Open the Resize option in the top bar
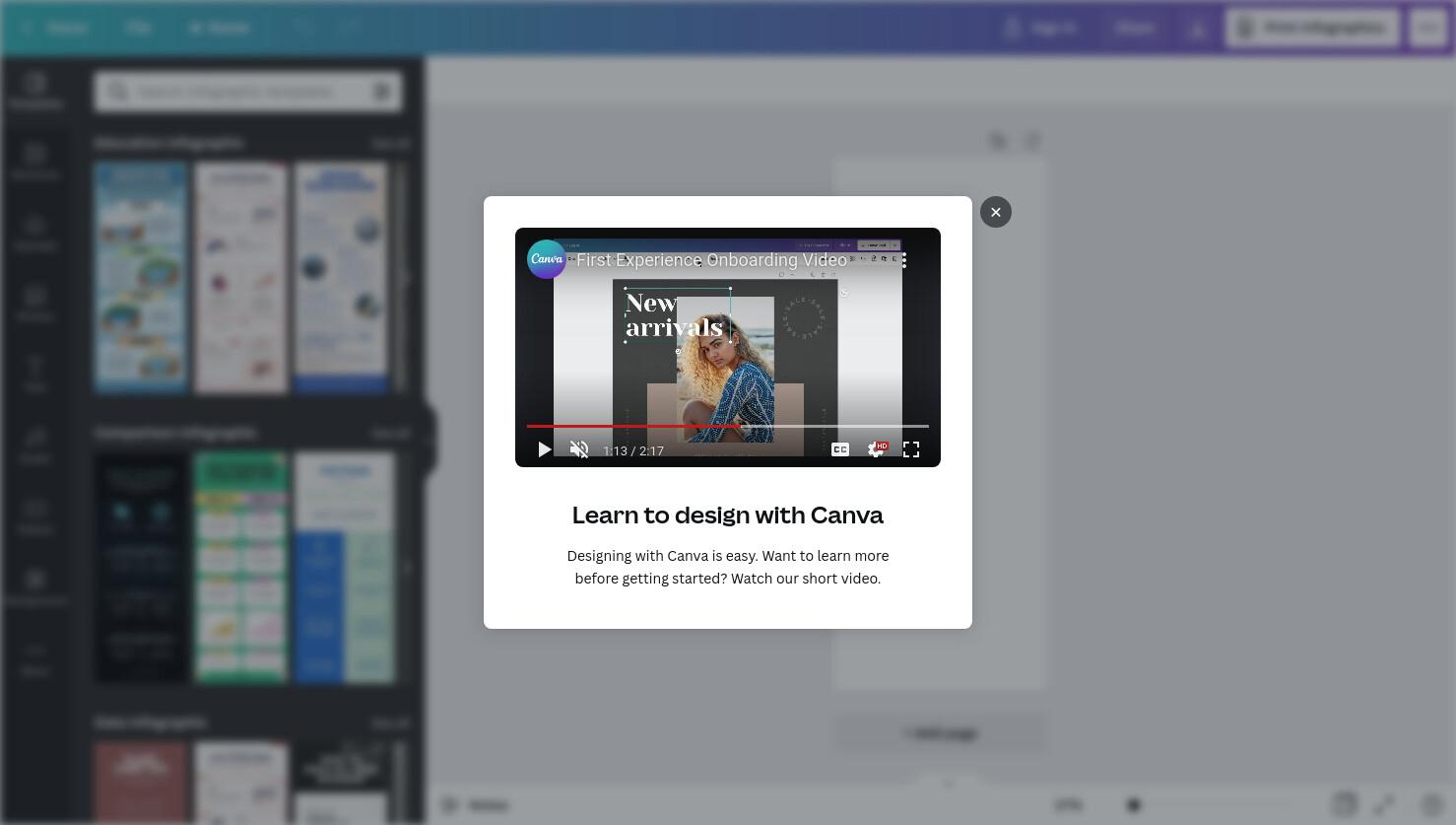The width and height of the screenshot is (1456, 825). pyautogui.click(x=219, y=28)
